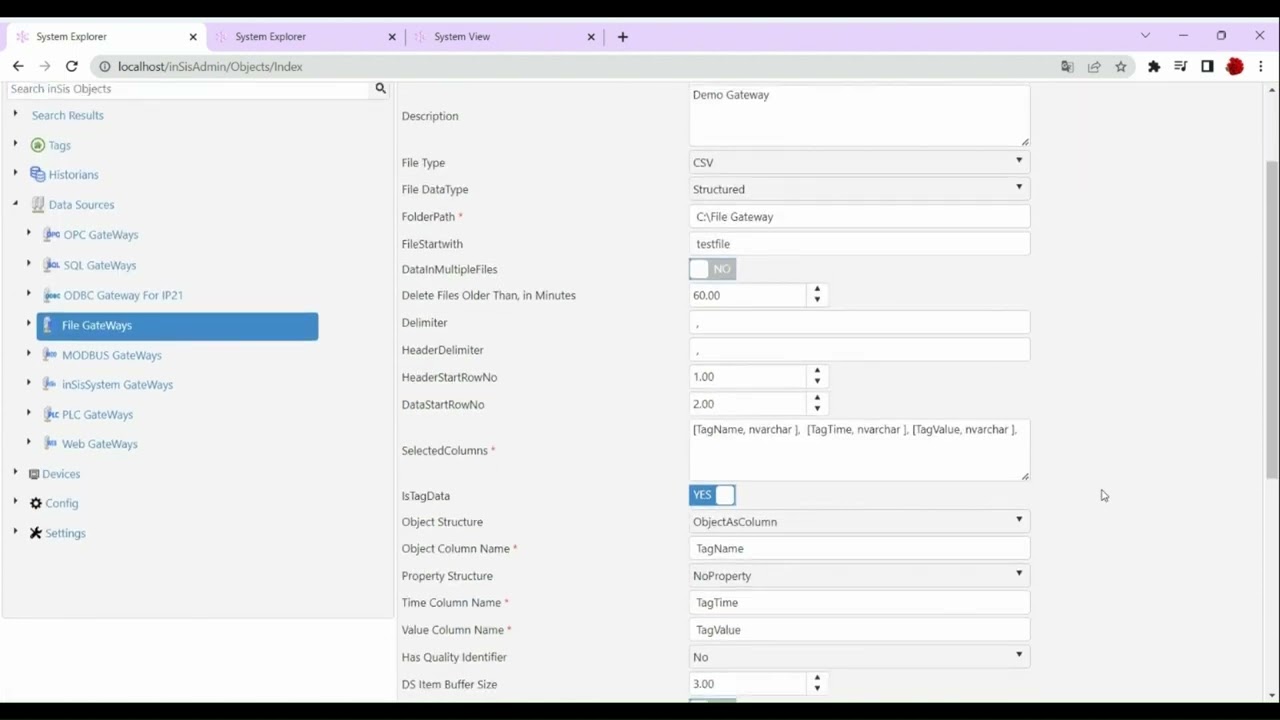Select File GateWays tree item
The width and height of the screenshot is (1280, 720).
coord(177,325)
